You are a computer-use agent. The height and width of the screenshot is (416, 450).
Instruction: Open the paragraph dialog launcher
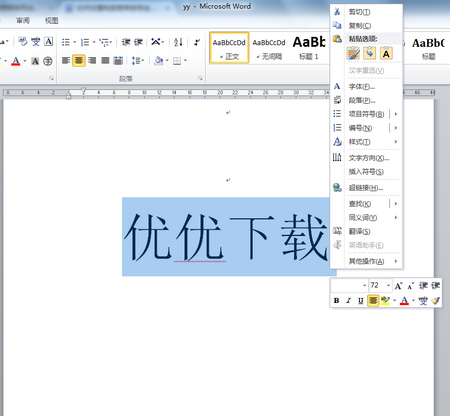[200, 78]
